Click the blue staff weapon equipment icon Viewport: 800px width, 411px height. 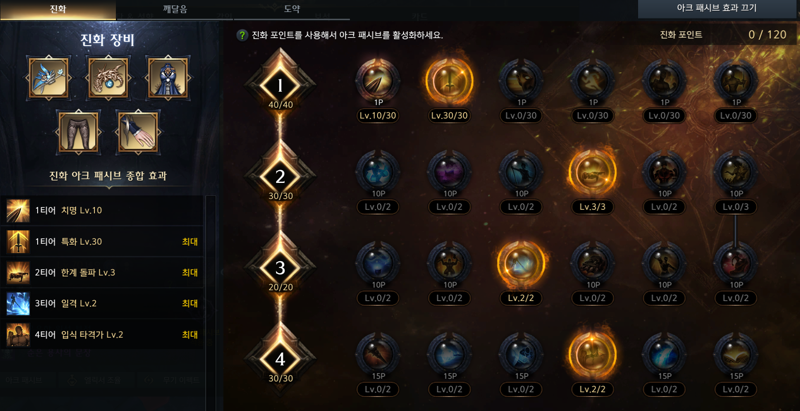click(x=48, y=78)
